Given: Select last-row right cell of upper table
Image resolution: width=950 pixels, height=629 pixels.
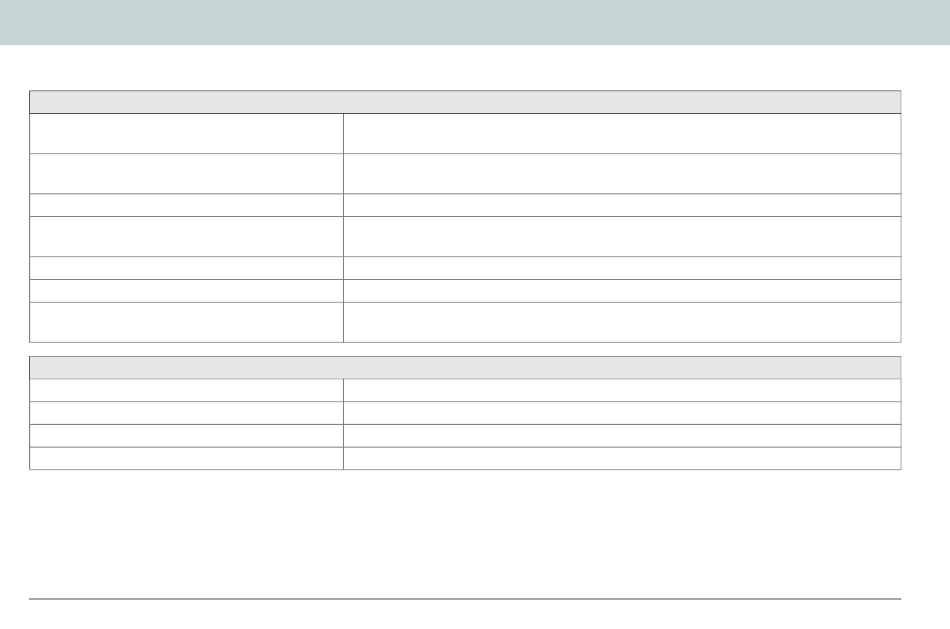Looking at the screenshot, I should (x=622, y=322).
